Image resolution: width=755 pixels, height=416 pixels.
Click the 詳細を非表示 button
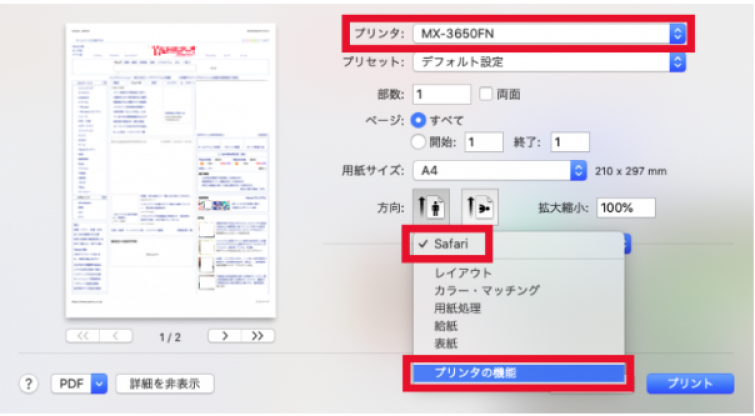tap(165, 384)
